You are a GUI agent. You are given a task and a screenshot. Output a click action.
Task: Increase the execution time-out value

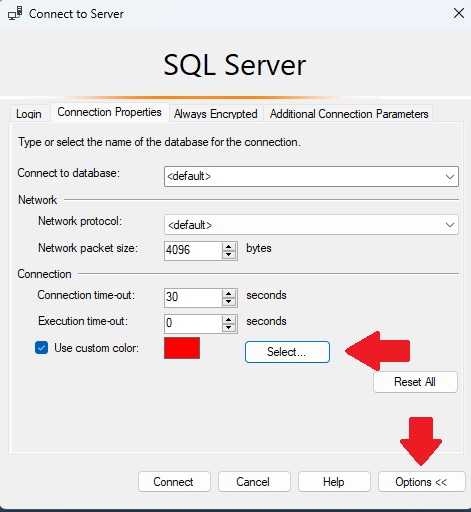229,320
